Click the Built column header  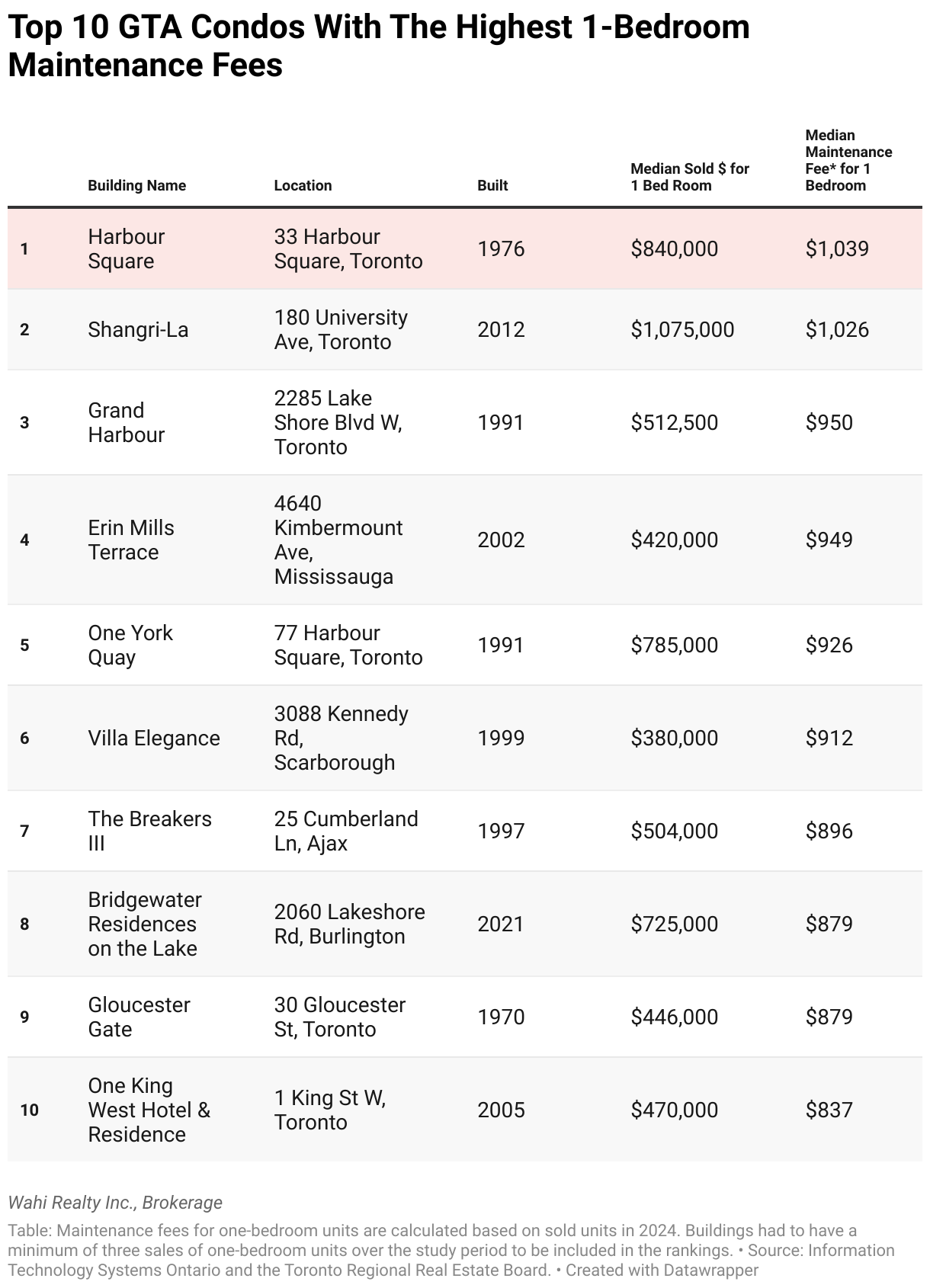tap(492, 185)
